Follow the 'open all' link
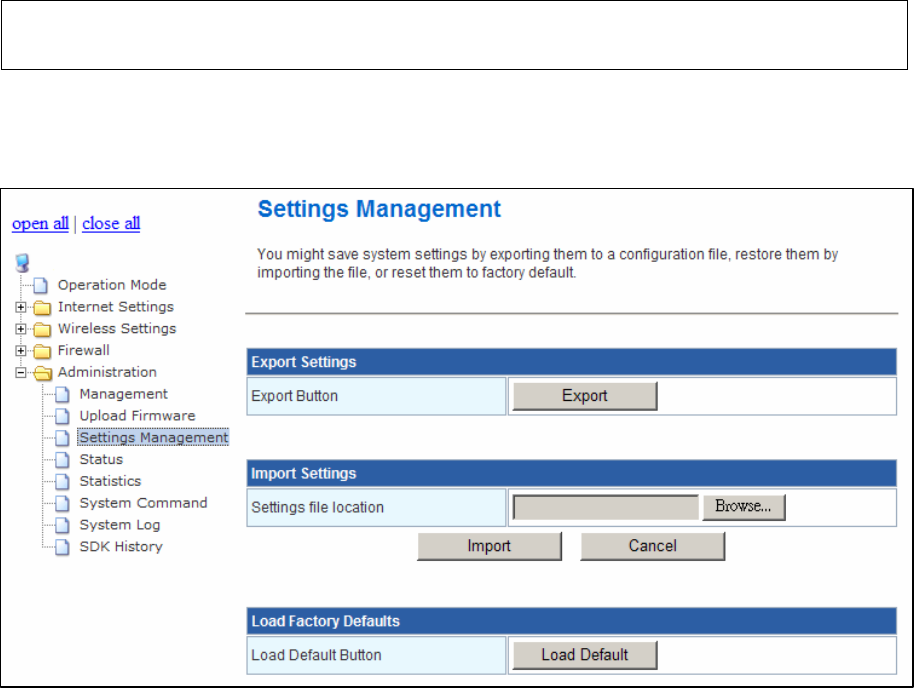The width and height of the screenshot is (914, 688). coord(40,223)
